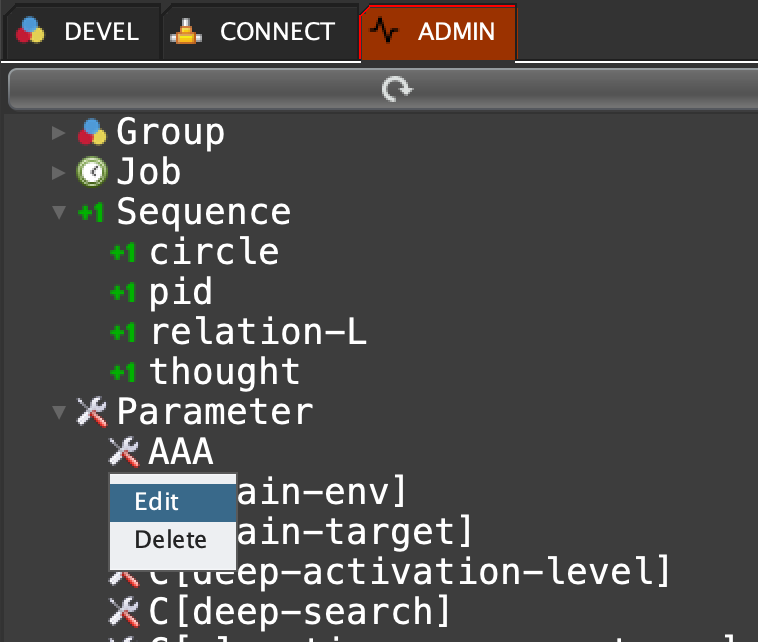
Task: Click the +1 icon next to pid
Action: click(124, 292)
